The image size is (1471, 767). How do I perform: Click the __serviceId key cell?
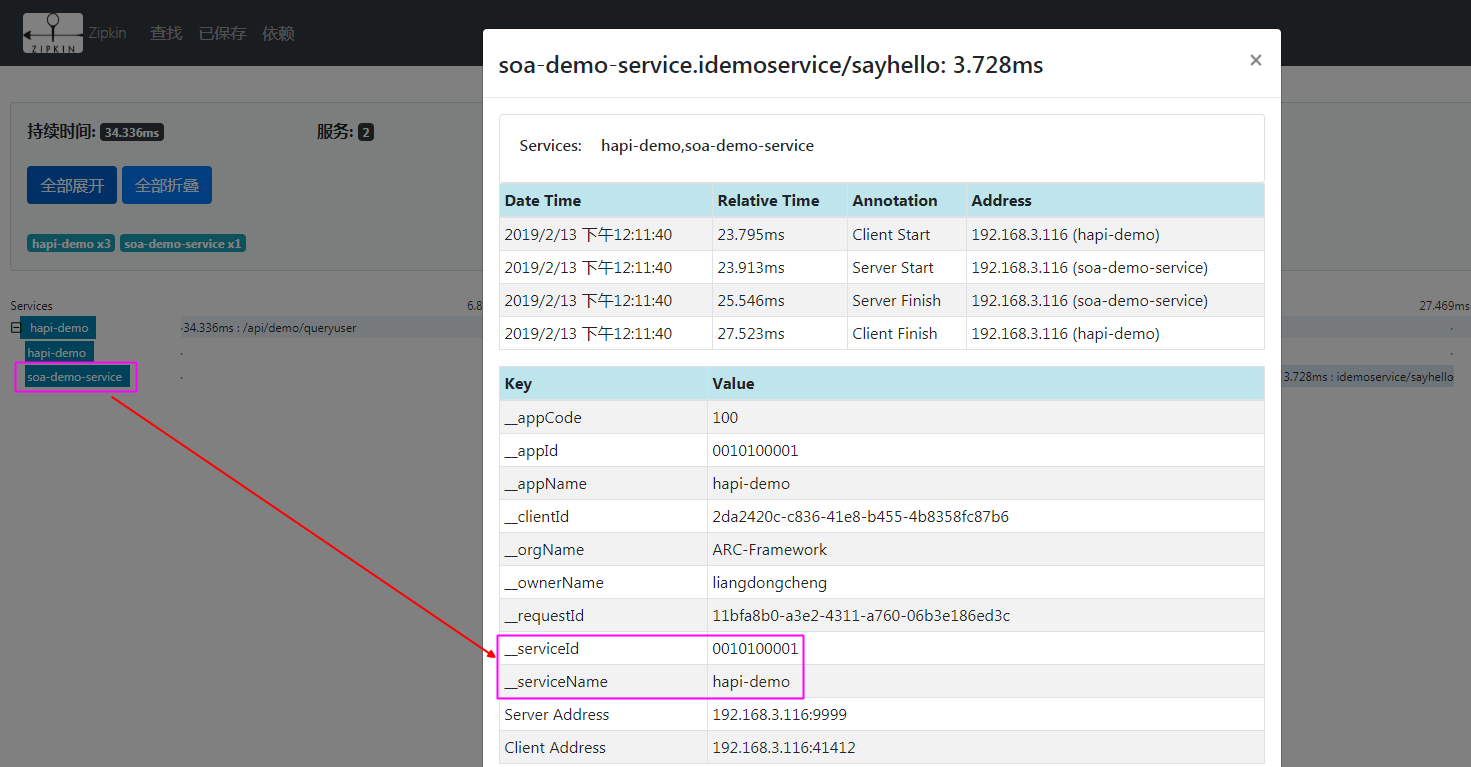603,648
